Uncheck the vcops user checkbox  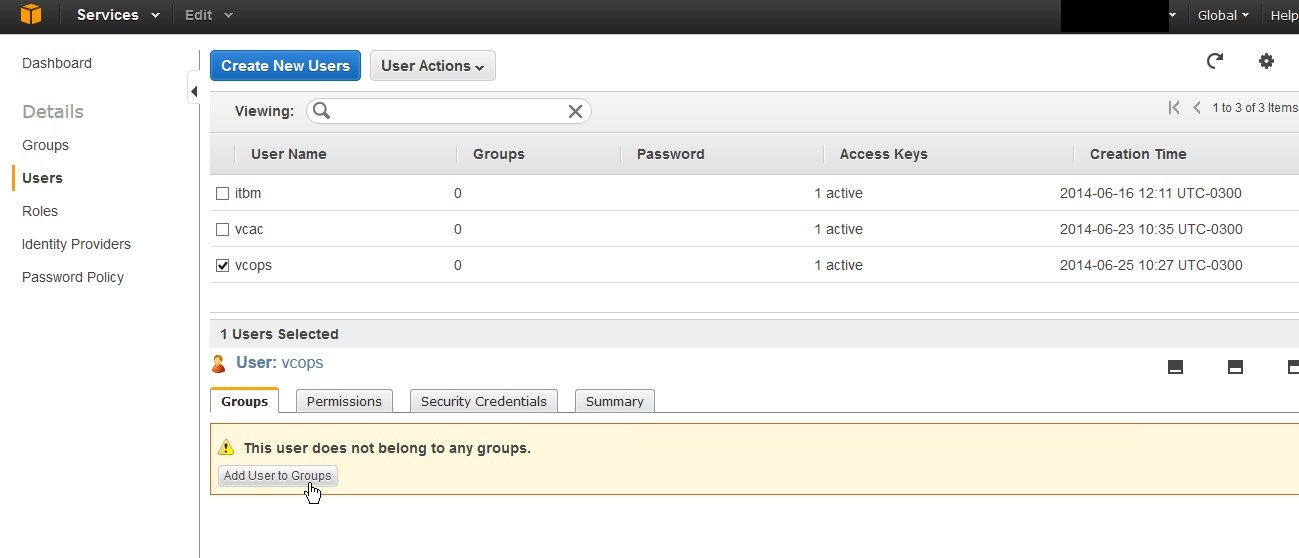pyautogui.click(x=223, y=265)
